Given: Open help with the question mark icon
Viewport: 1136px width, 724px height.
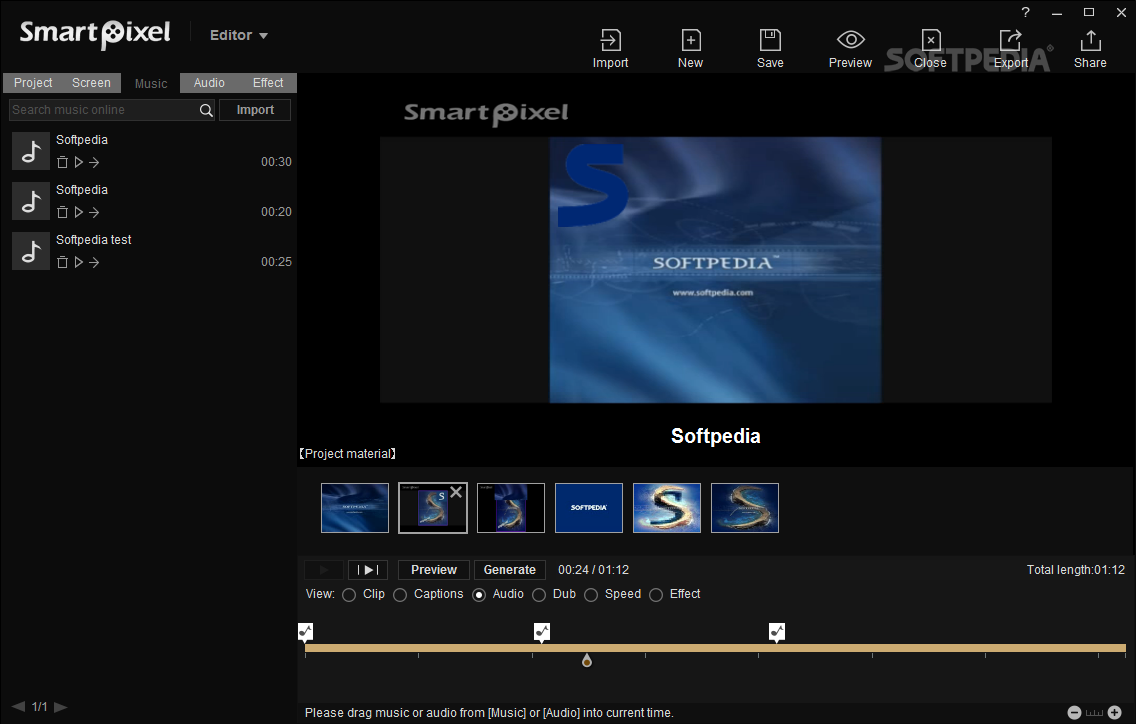Looking at the screenshot, I should [1025, 12].
